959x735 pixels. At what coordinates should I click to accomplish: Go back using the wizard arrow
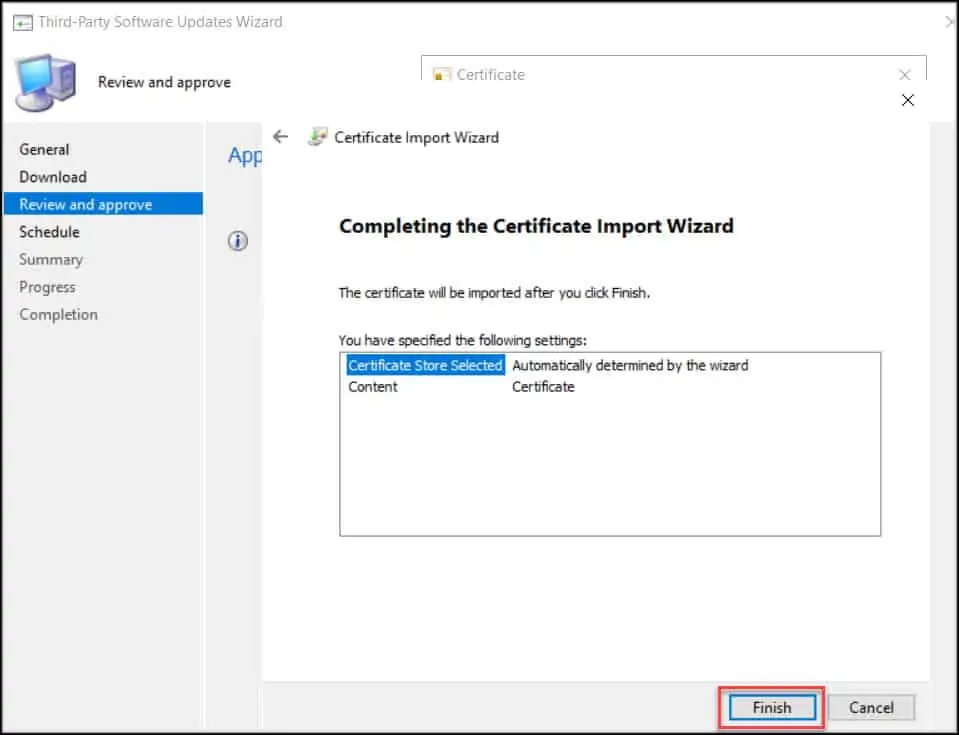[x=281, y=136]
